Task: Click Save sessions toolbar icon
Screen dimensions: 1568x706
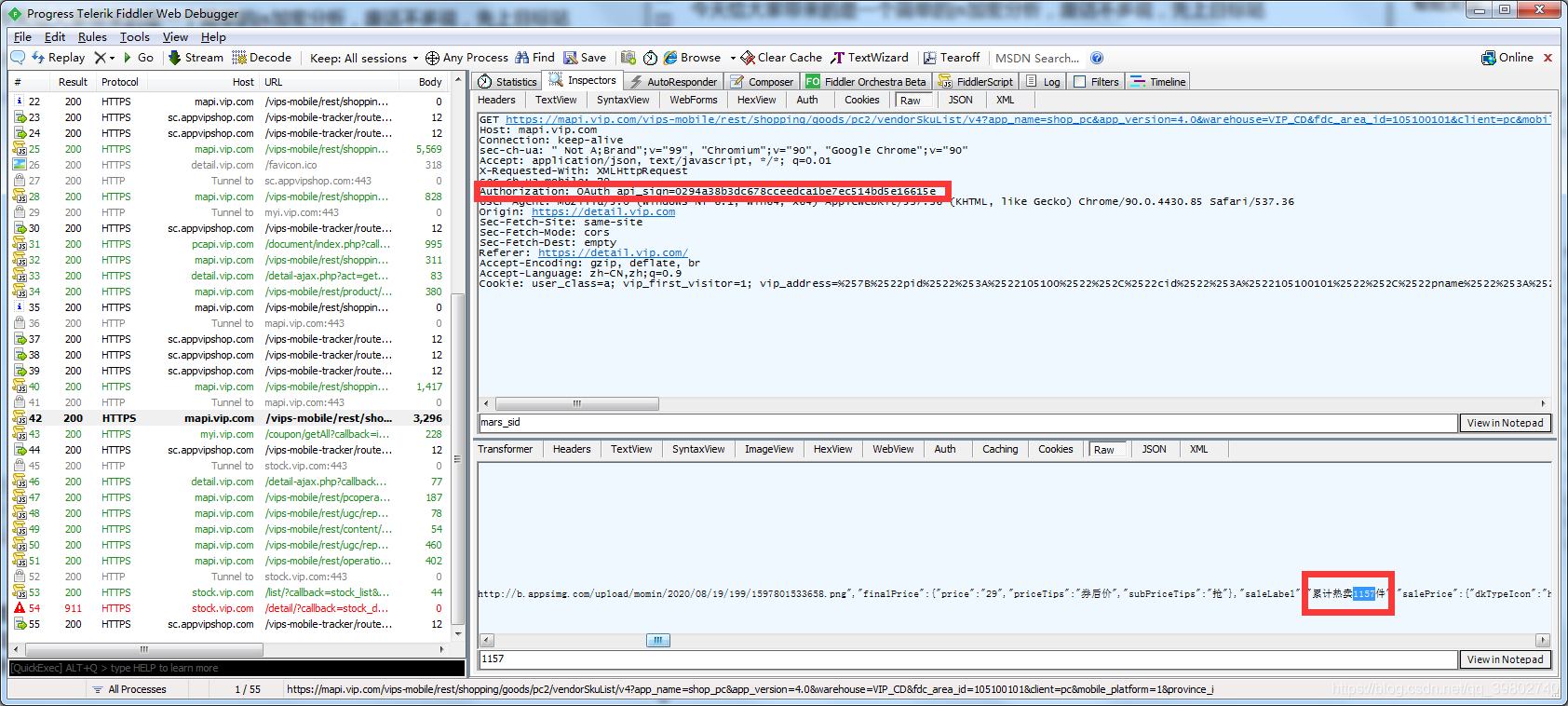Action: pyautogui.click(x=585, y=58)
